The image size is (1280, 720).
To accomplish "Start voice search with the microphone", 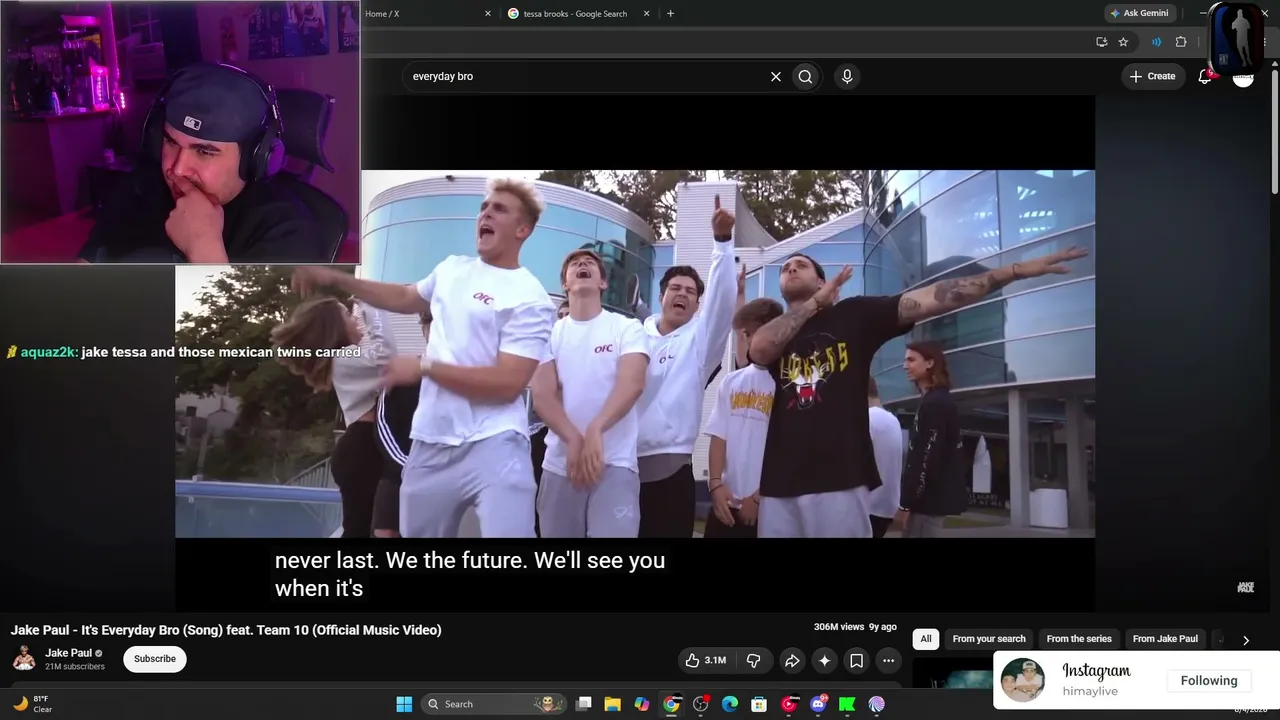I will (x=847, y=76).
